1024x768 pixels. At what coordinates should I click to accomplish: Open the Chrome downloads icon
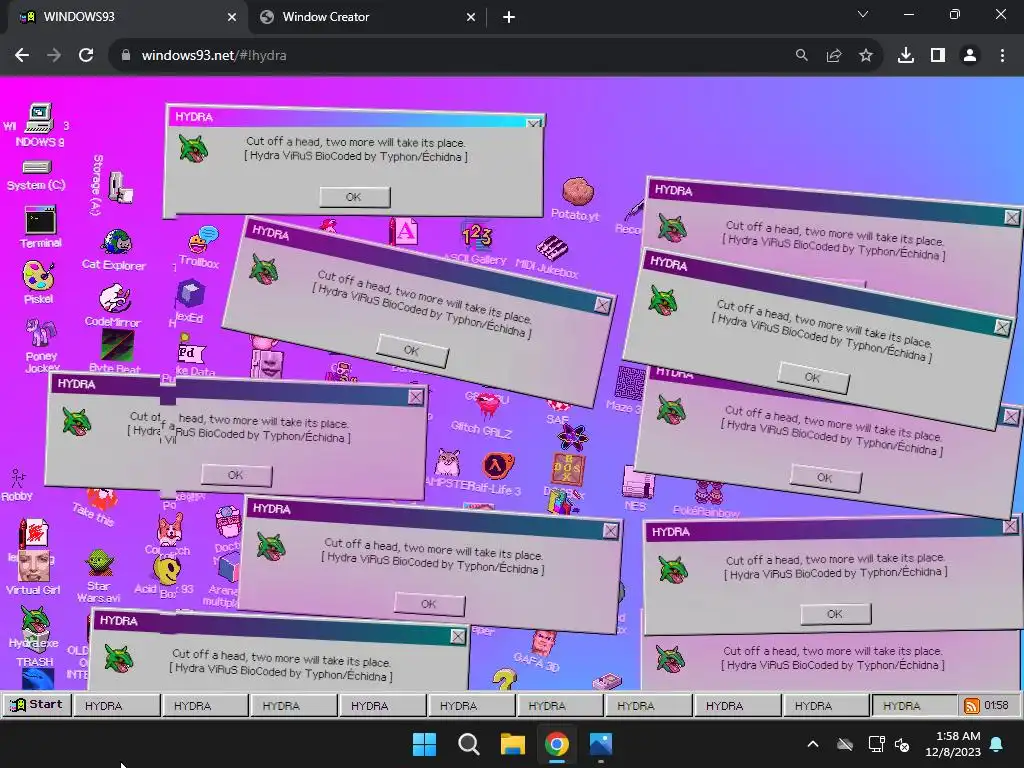(x=905, y=56)
